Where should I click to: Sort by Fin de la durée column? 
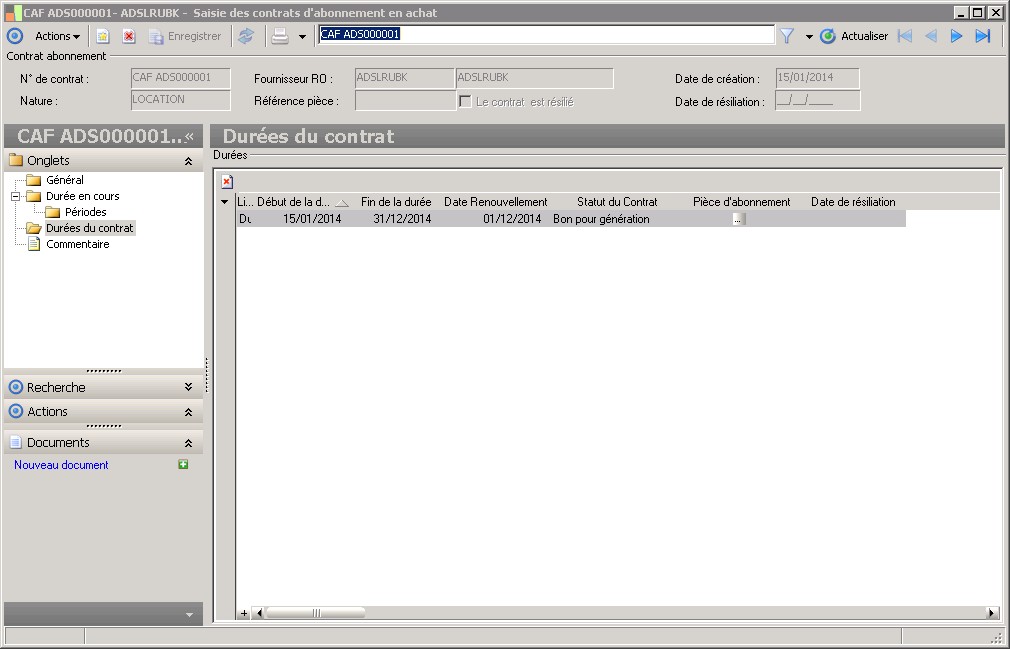pos(395,202)
